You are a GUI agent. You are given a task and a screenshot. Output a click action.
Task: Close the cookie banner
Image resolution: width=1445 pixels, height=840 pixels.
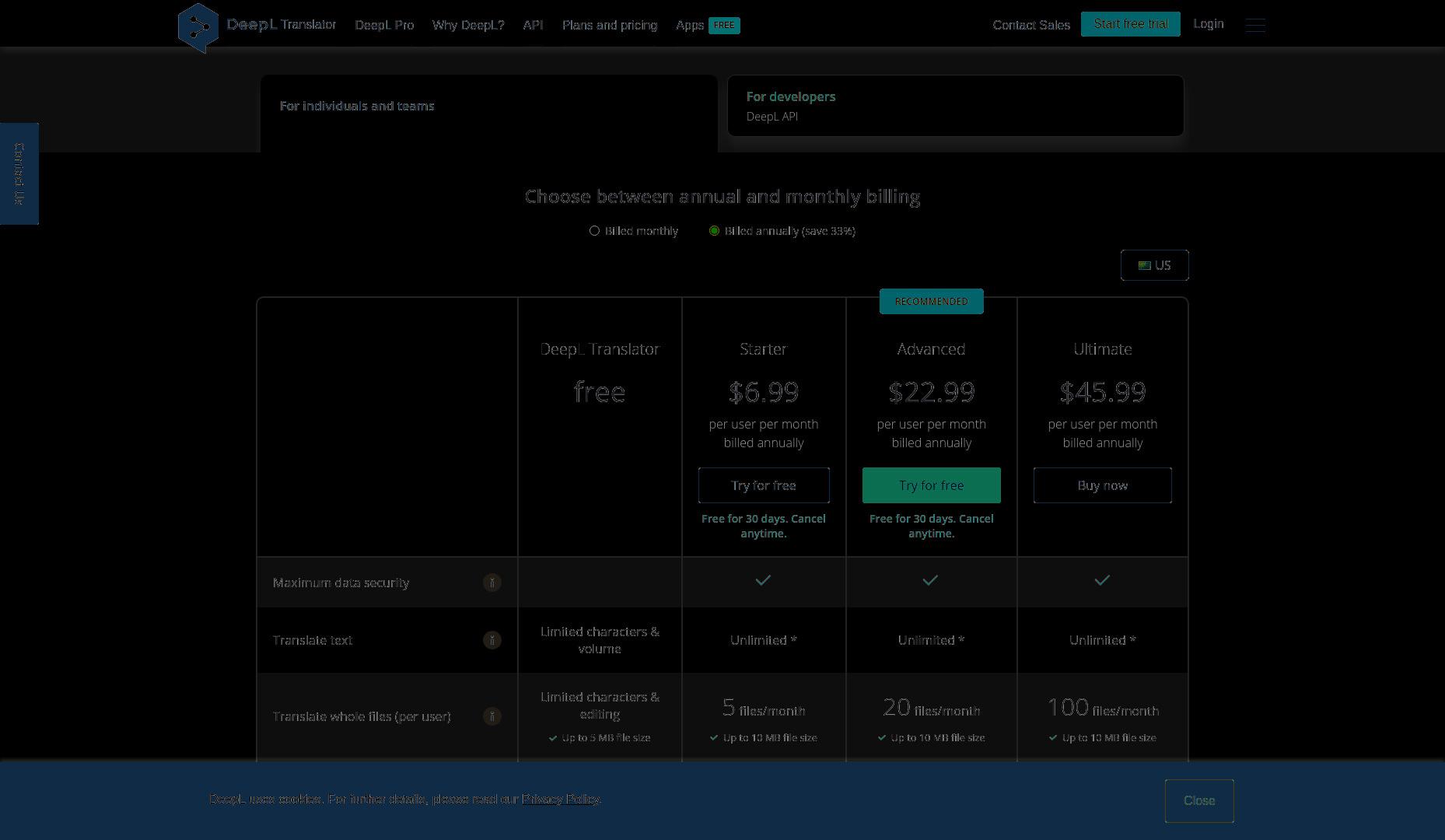click(1198, 800)
